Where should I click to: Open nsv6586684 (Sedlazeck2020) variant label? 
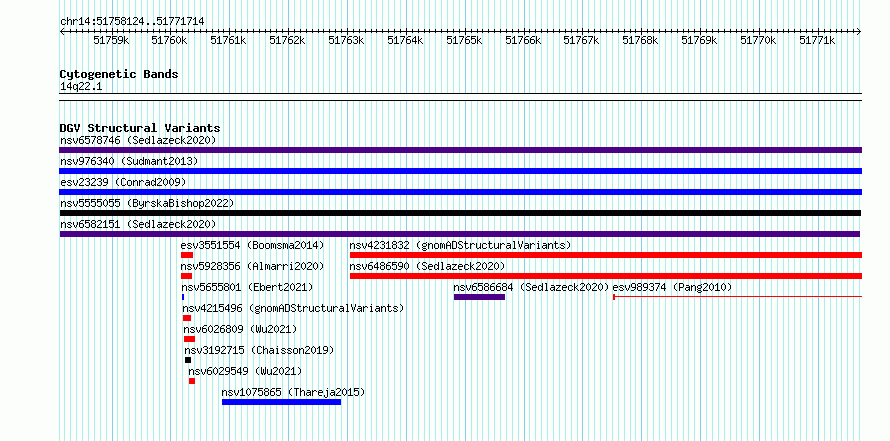(531, 287)
